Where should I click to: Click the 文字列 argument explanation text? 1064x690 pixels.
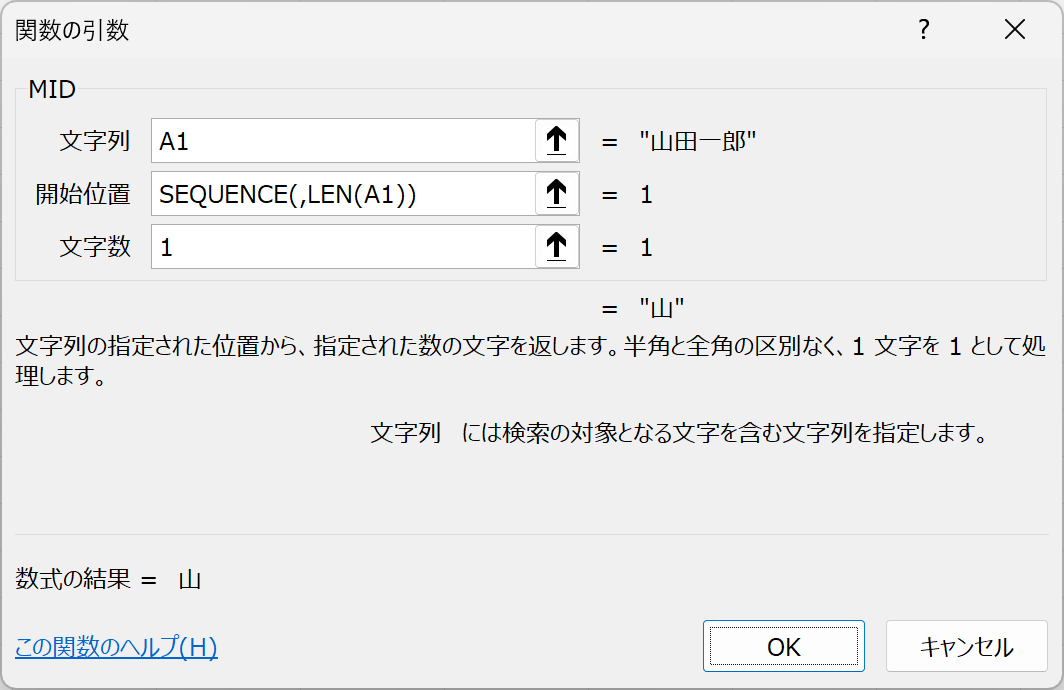pyautogui.click(x=679, y=433)
